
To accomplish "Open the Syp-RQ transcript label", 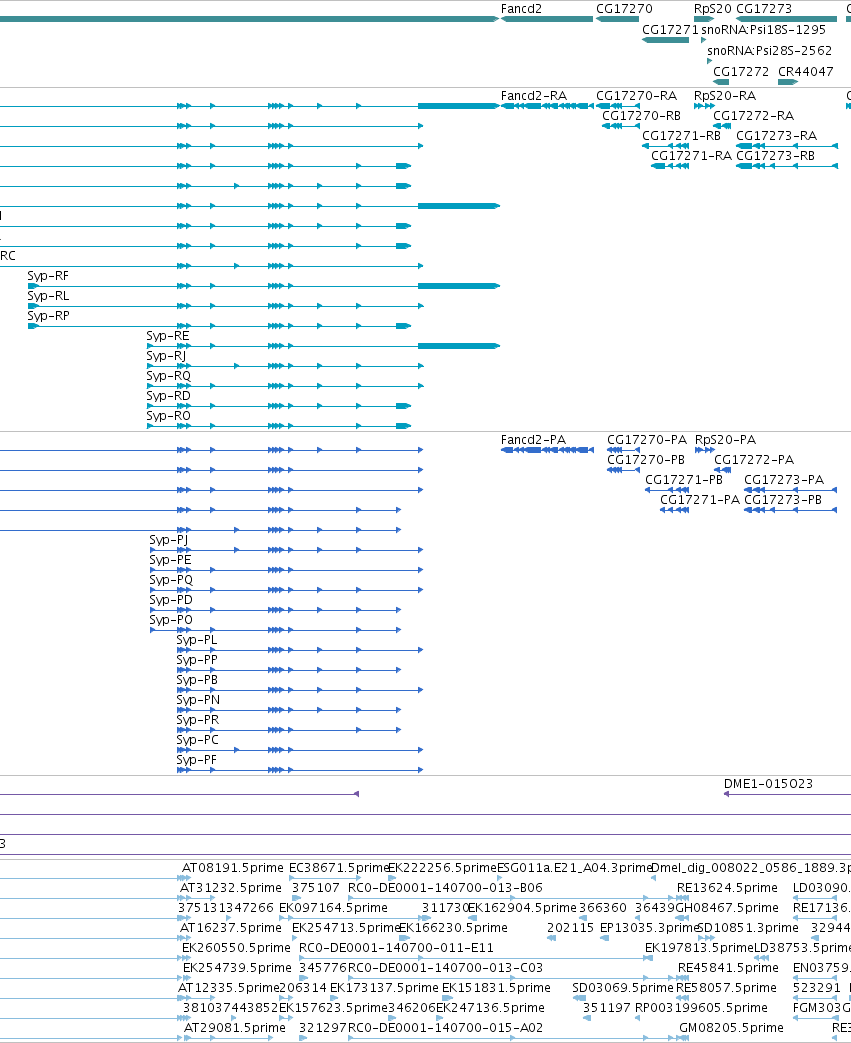I will click(x=168, y=376).
